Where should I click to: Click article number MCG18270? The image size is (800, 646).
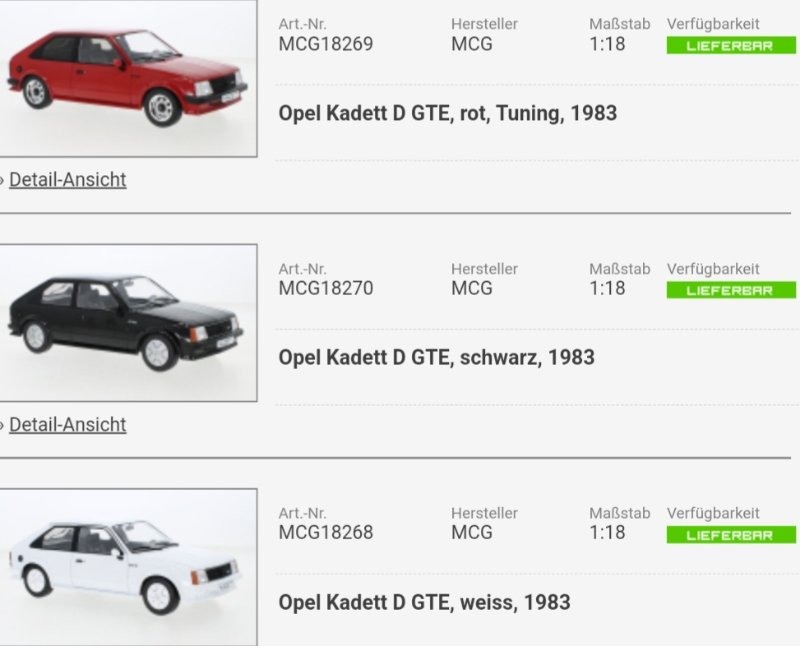tap(325, 288)
